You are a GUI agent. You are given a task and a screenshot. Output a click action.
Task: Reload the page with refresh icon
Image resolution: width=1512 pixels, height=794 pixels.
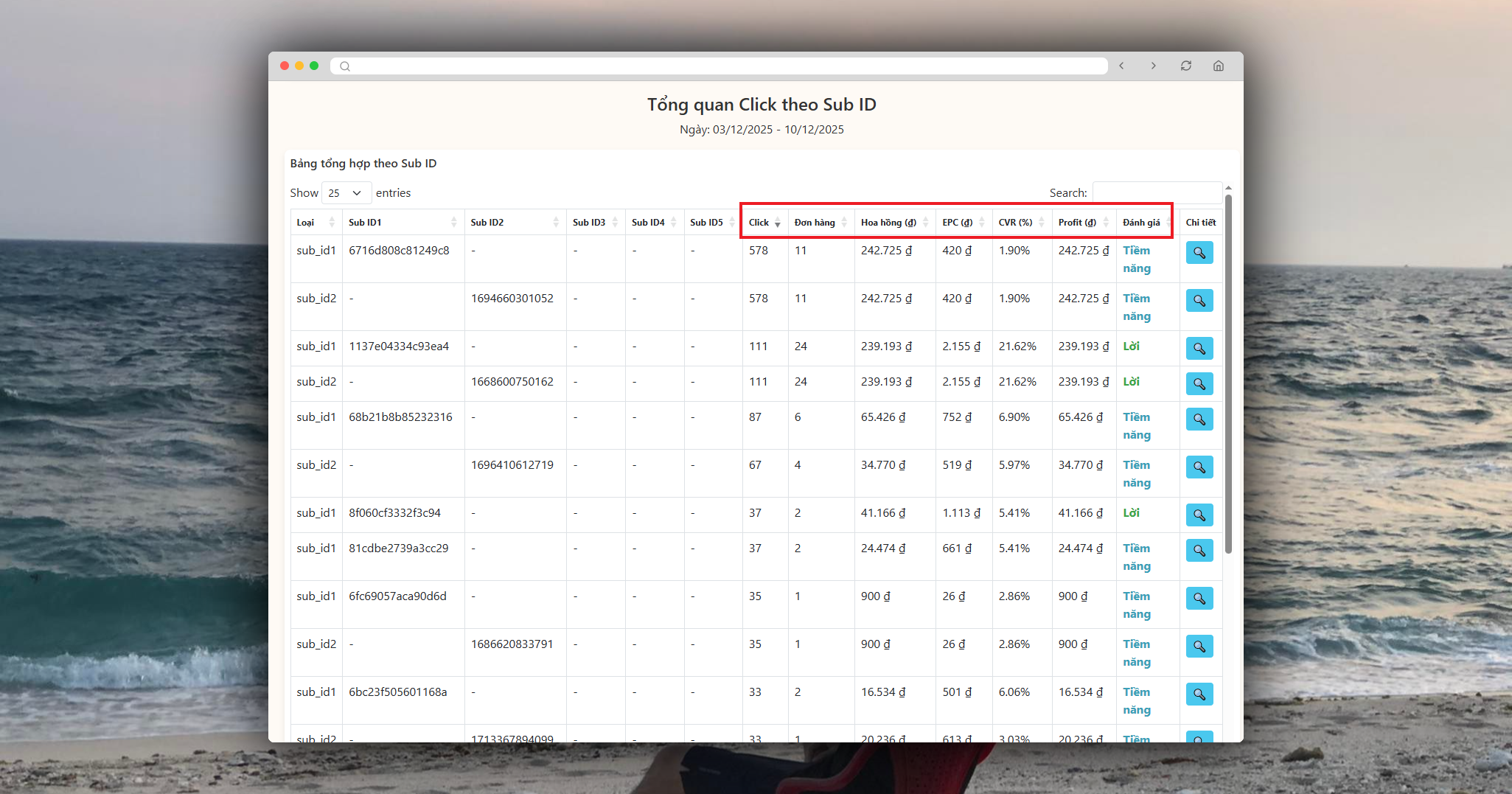point(1186,66)
